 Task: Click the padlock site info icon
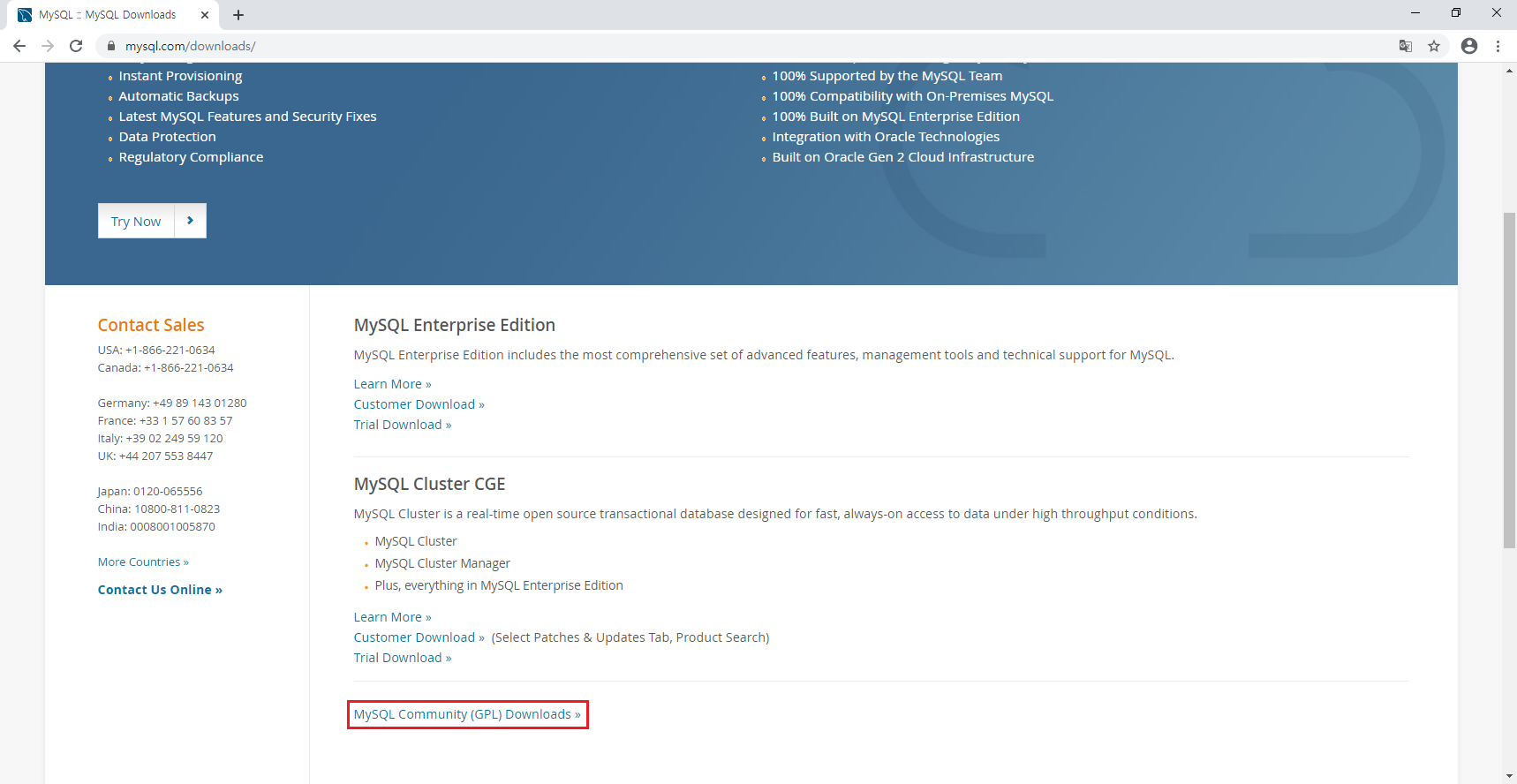pyautogui.click(x=110, y=46)
